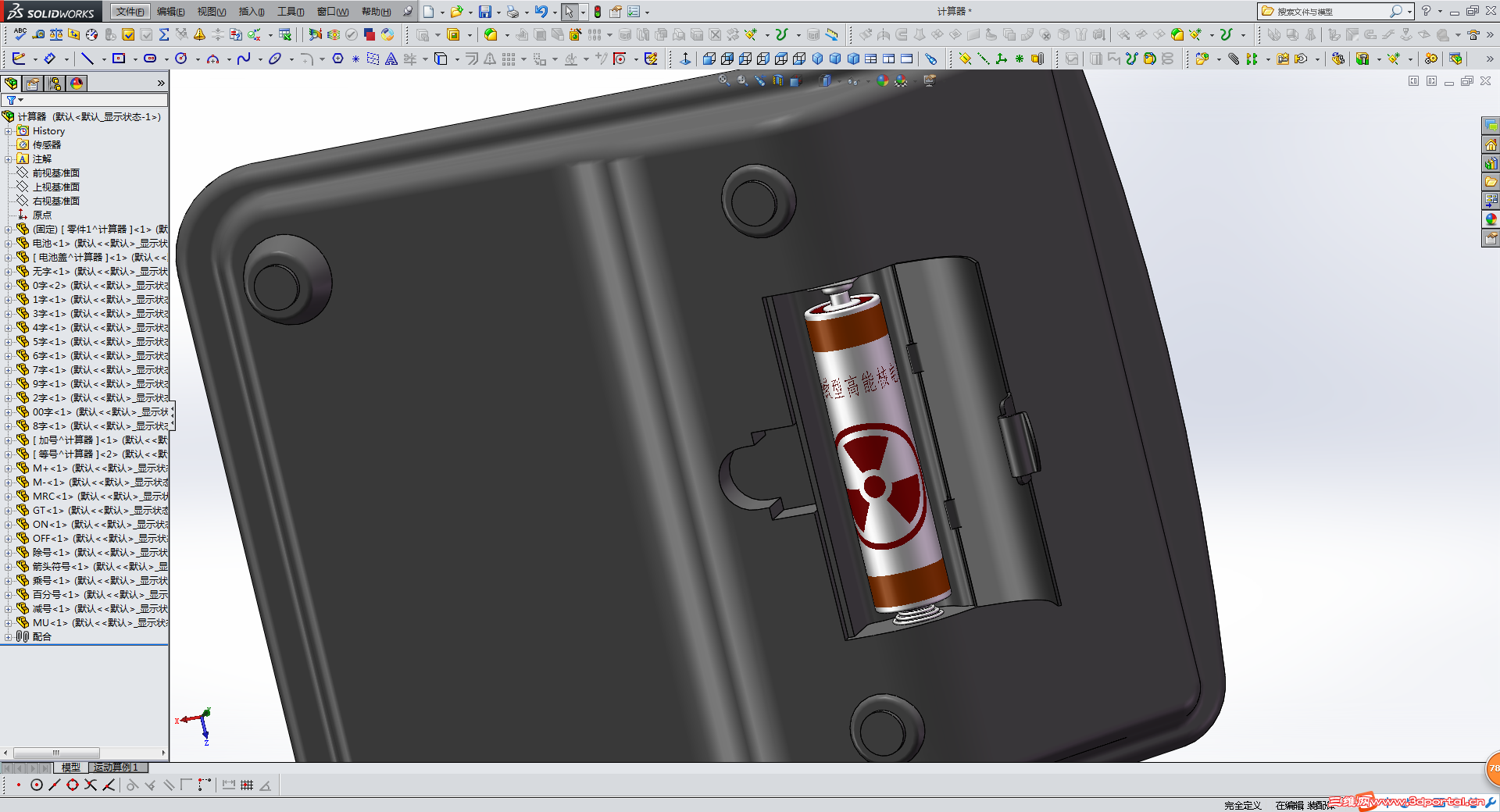
Task: Toggle the Select cursor tool
Action: tap(570, 12)
